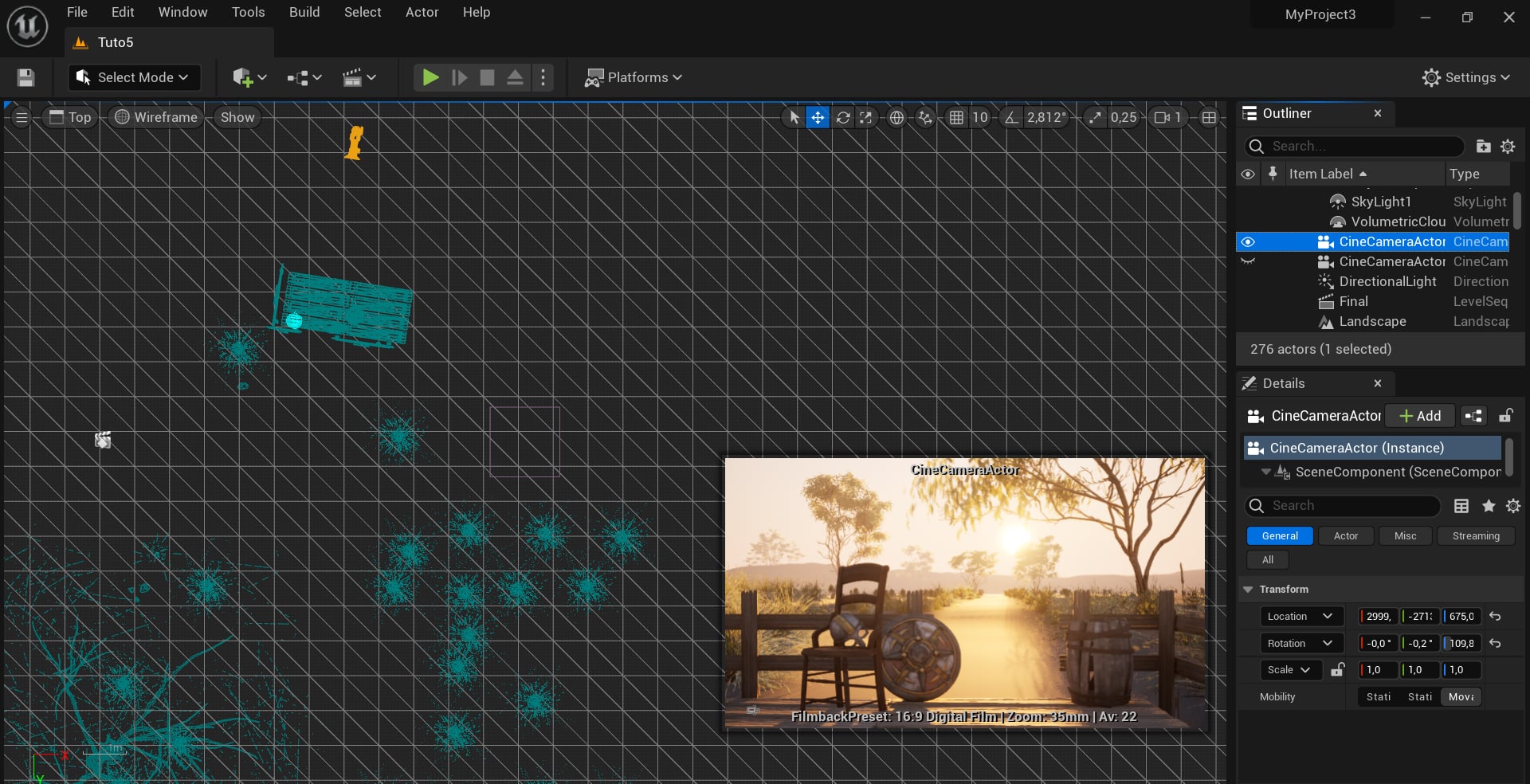Change the Wireframe view mode
This screenshot has width=1530, height=784.
[x=156, y=117]
